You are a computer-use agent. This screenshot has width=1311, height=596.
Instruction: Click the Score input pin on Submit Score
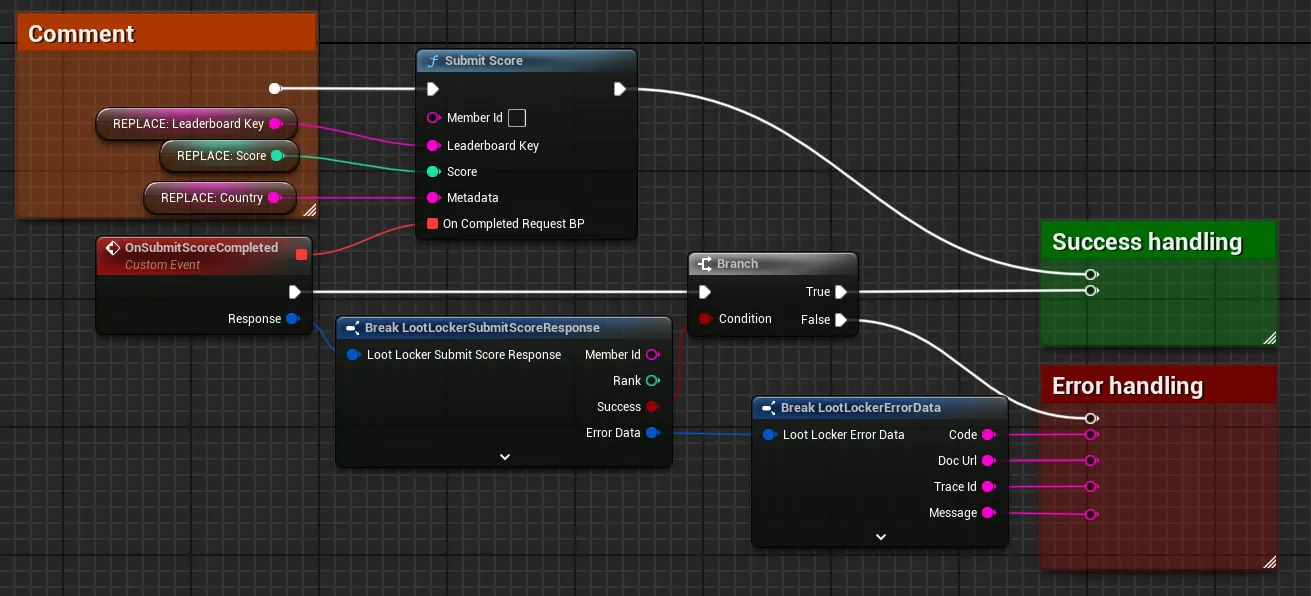pos(433,171)
